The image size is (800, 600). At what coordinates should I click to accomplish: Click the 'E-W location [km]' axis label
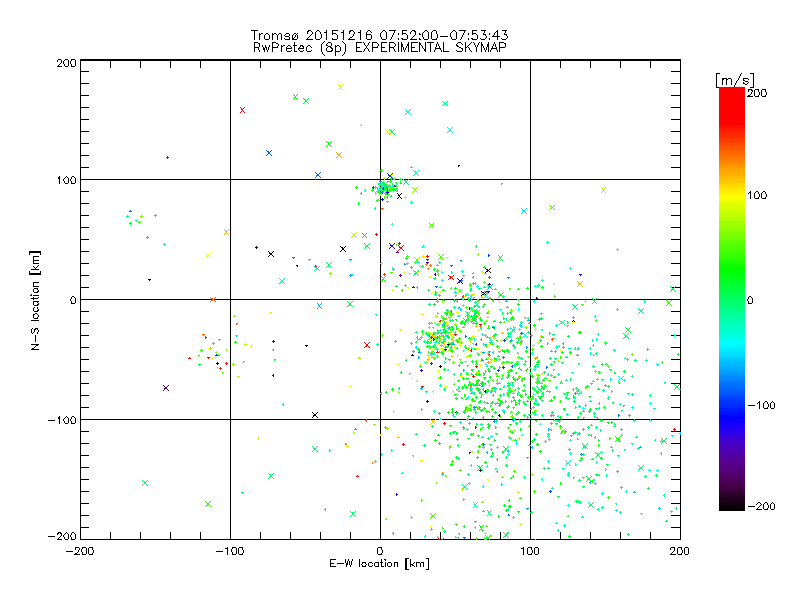(x=379, y=563)
